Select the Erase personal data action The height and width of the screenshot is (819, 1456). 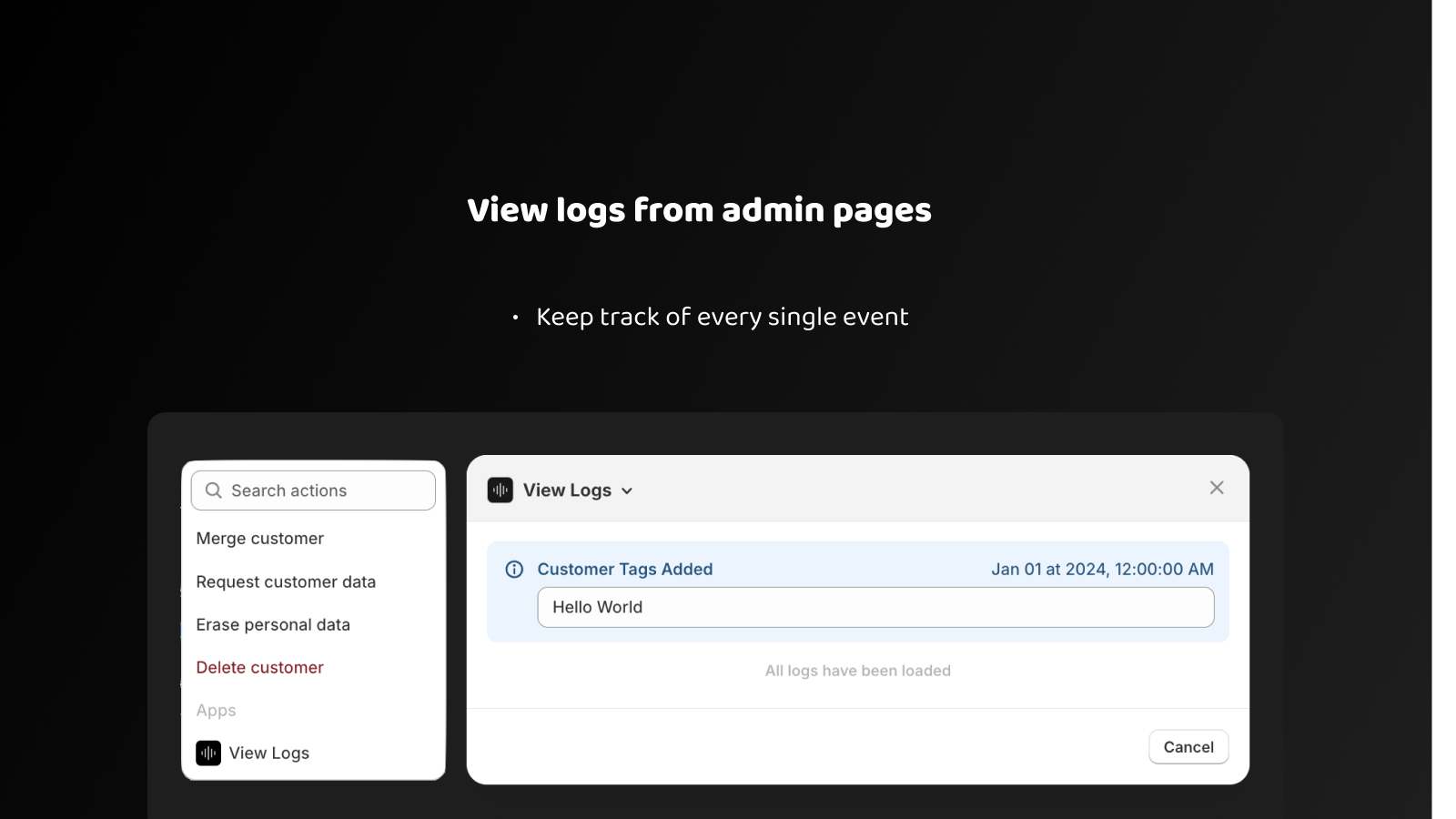(x=273, y=624)
